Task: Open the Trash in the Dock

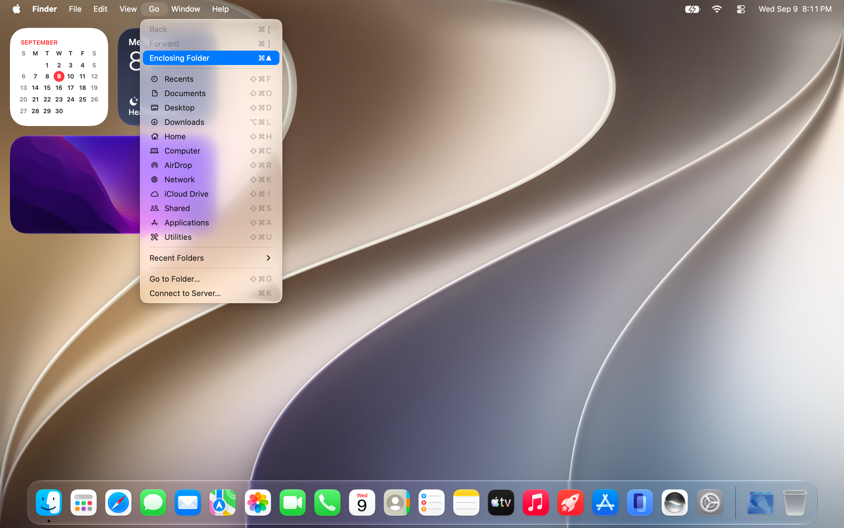Action: [x=794, y=503]
